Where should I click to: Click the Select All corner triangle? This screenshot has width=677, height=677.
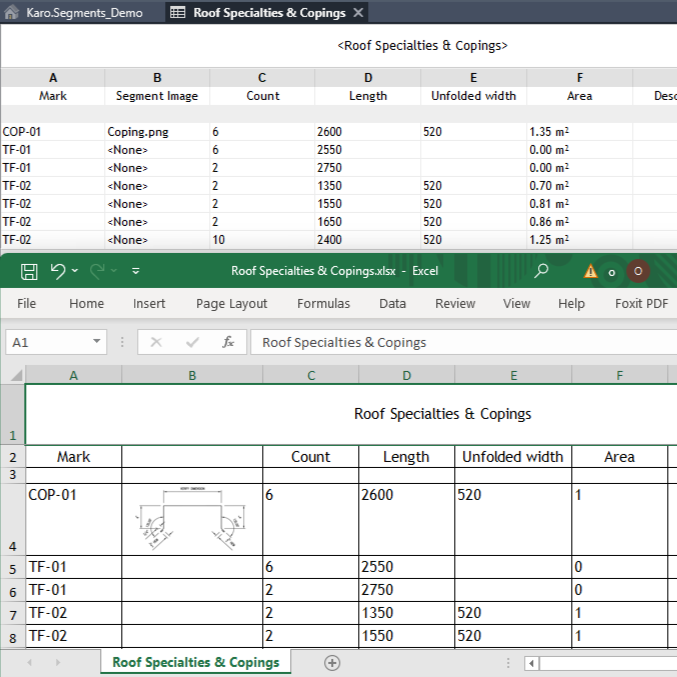16,375
